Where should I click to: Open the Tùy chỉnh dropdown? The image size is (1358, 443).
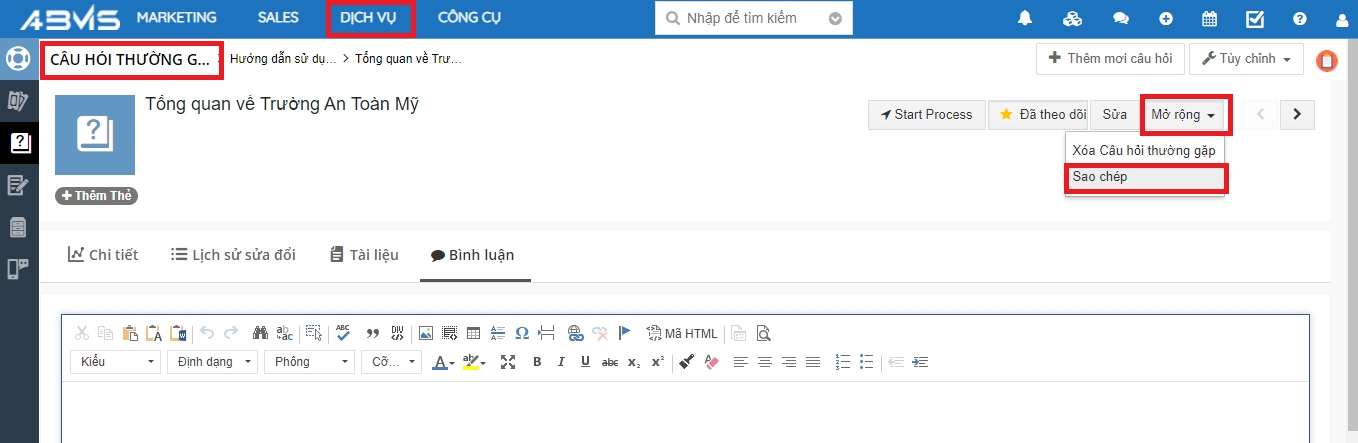pos(1246,59)
